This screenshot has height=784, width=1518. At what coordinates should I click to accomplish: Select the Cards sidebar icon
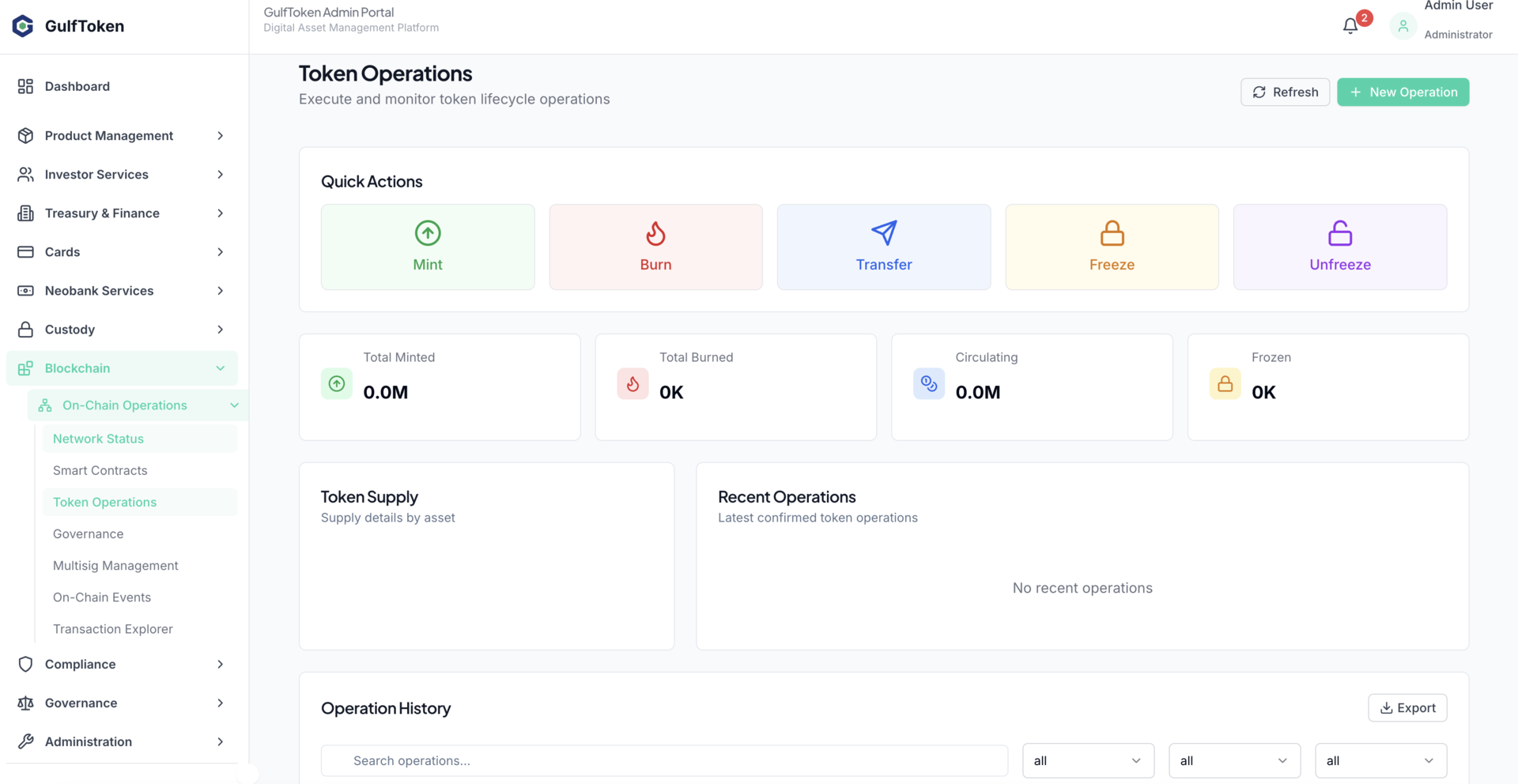tap(26, 251)
